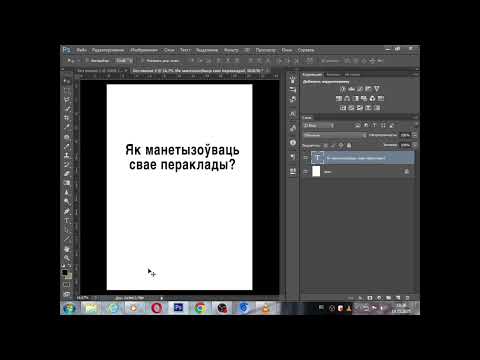Select the Clone Stamp tool
480x360 pixels.
point(67,155)
